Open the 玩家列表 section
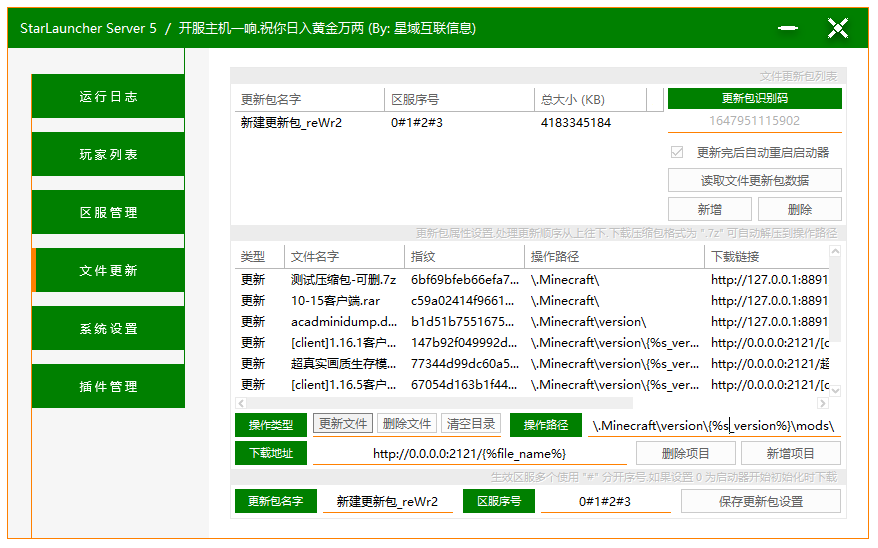Viewport: 878px width, 548px height. pyautogui.click(x=108, y=154)
